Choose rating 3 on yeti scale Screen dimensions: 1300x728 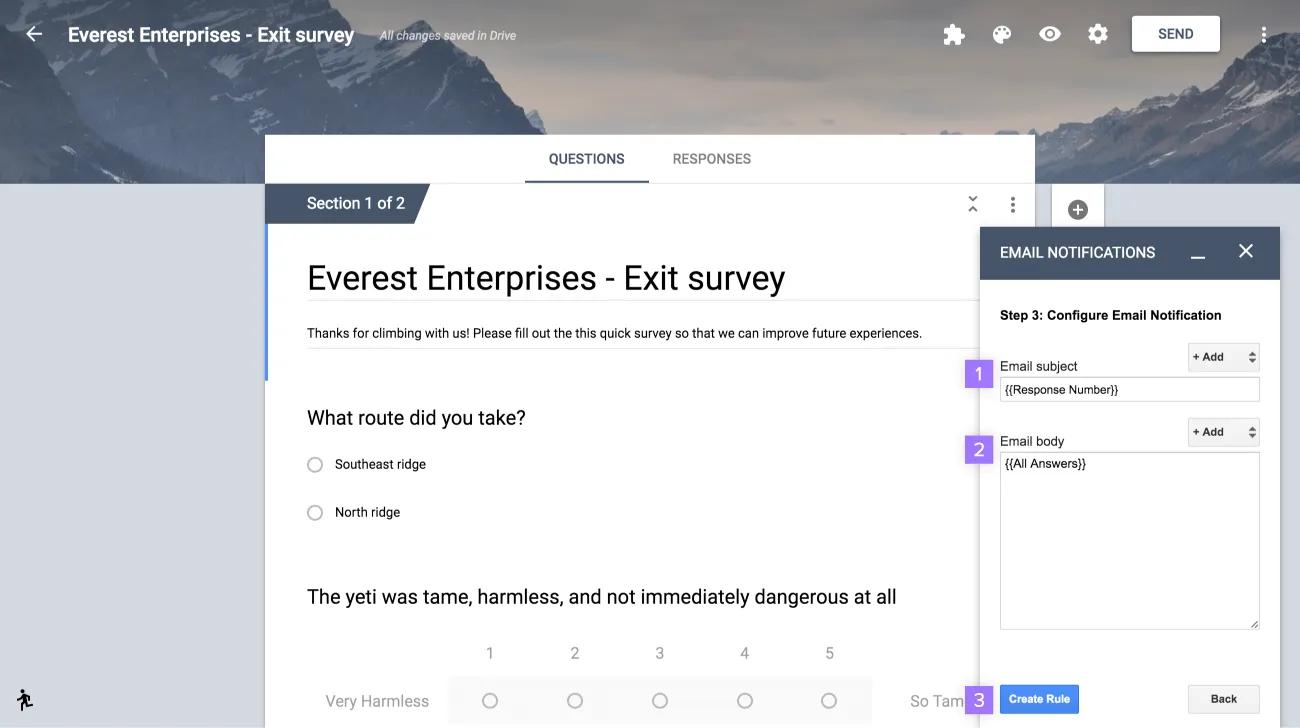point(660,701)
